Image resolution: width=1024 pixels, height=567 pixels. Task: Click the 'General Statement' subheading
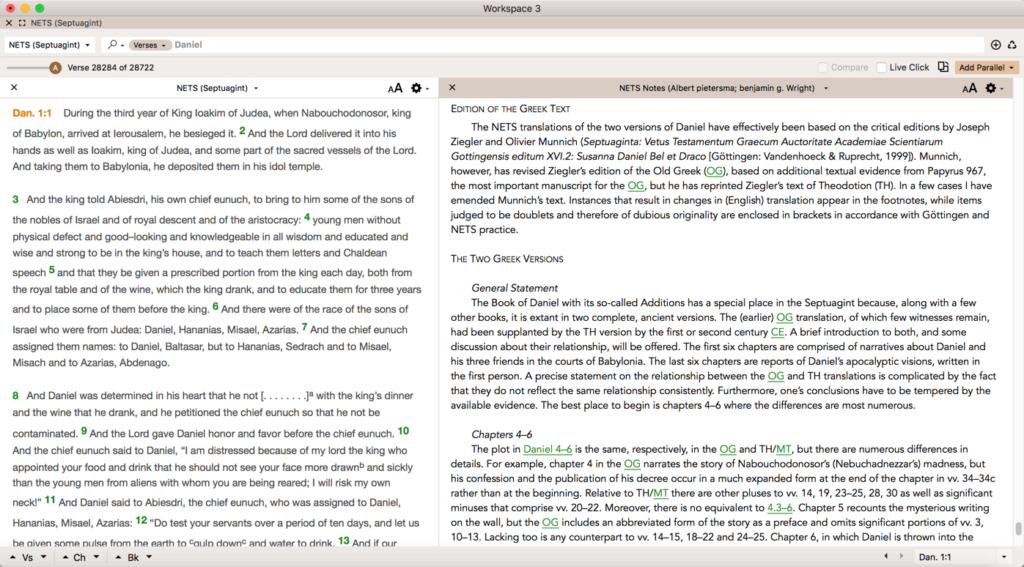(x=515, y=287)
